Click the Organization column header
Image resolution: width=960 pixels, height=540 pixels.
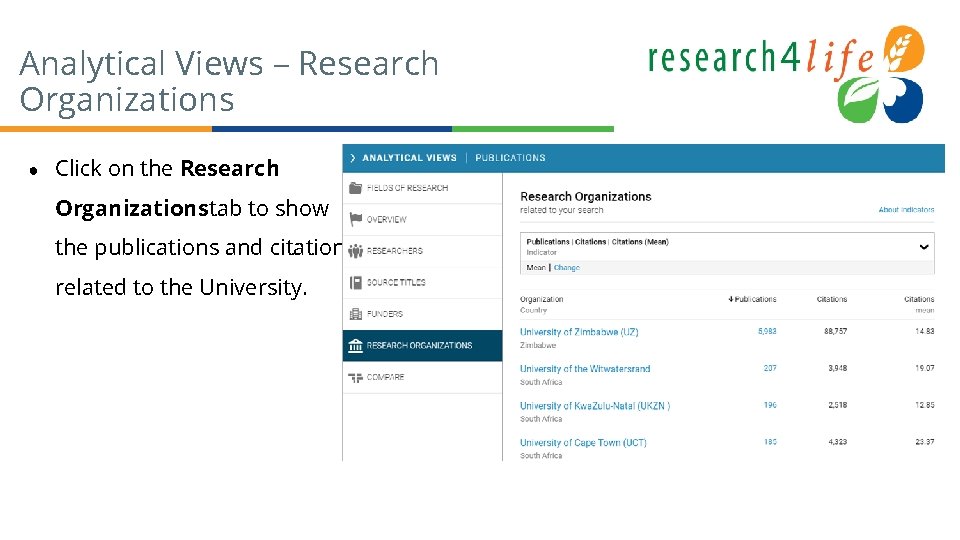coord(541,299)
